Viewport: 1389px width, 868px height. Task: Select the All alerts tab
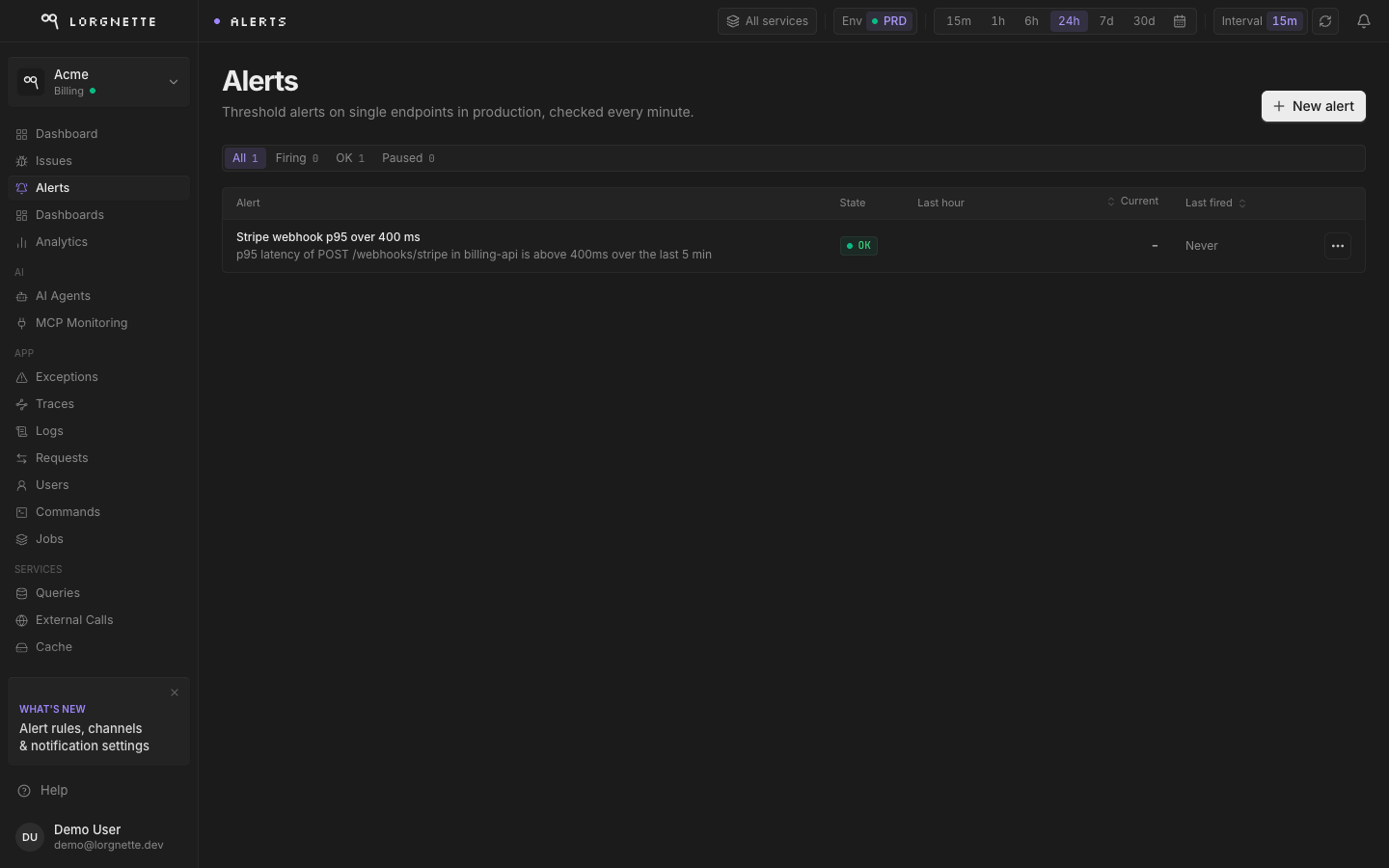point(245,158)
